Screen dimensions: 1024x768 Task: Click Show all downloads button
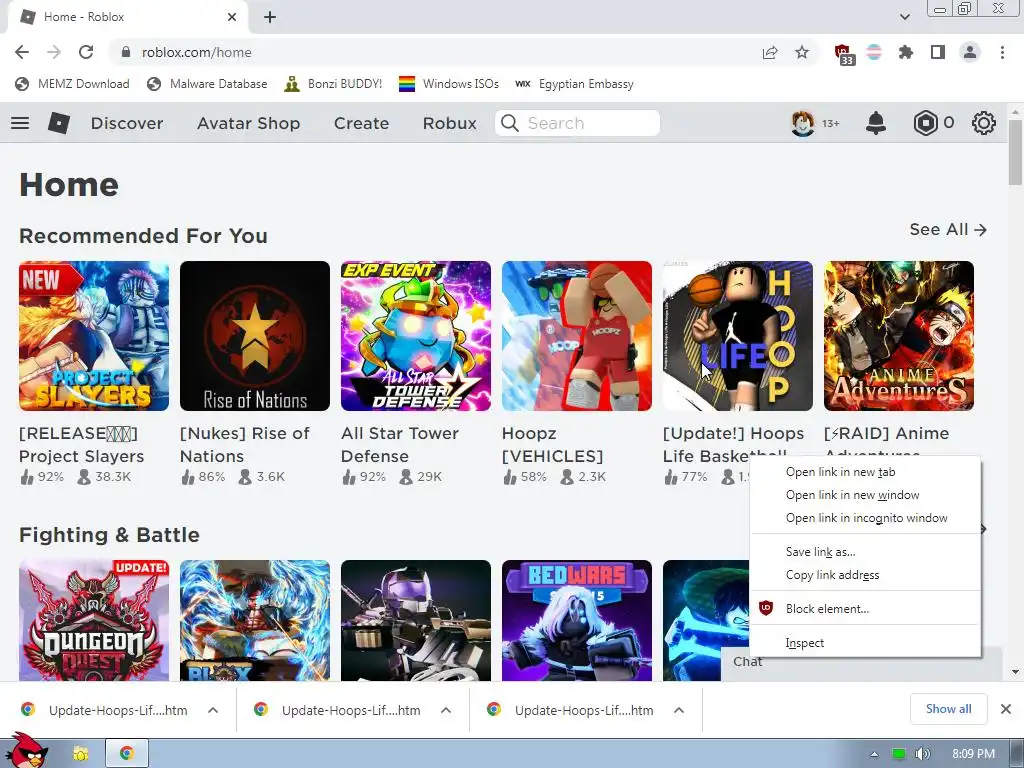pyautogui.click(x=948, y=709)
